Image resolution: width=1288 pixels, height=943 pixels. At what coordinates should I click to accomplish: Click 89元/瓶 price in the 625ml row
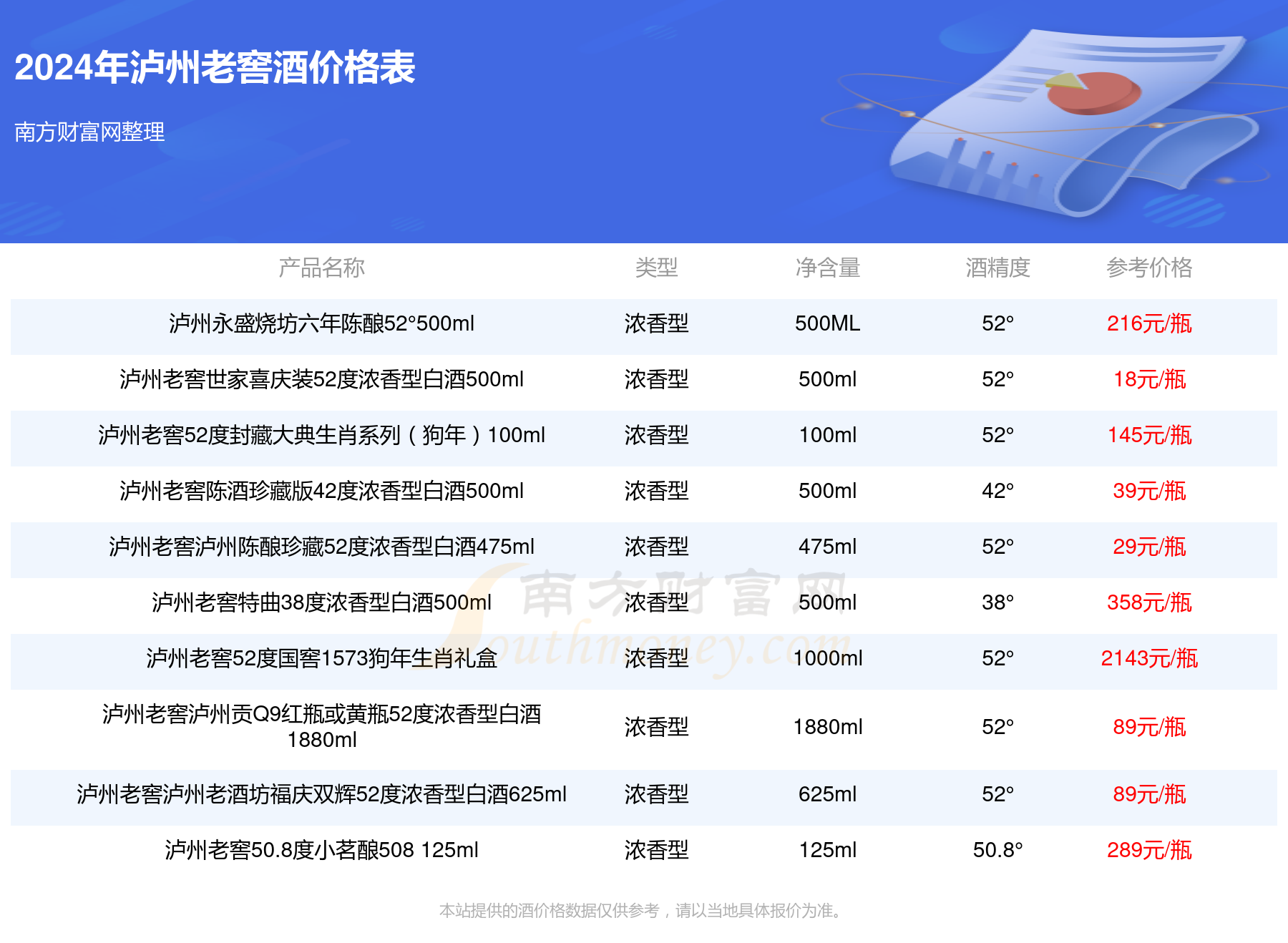click(1149, 794)
